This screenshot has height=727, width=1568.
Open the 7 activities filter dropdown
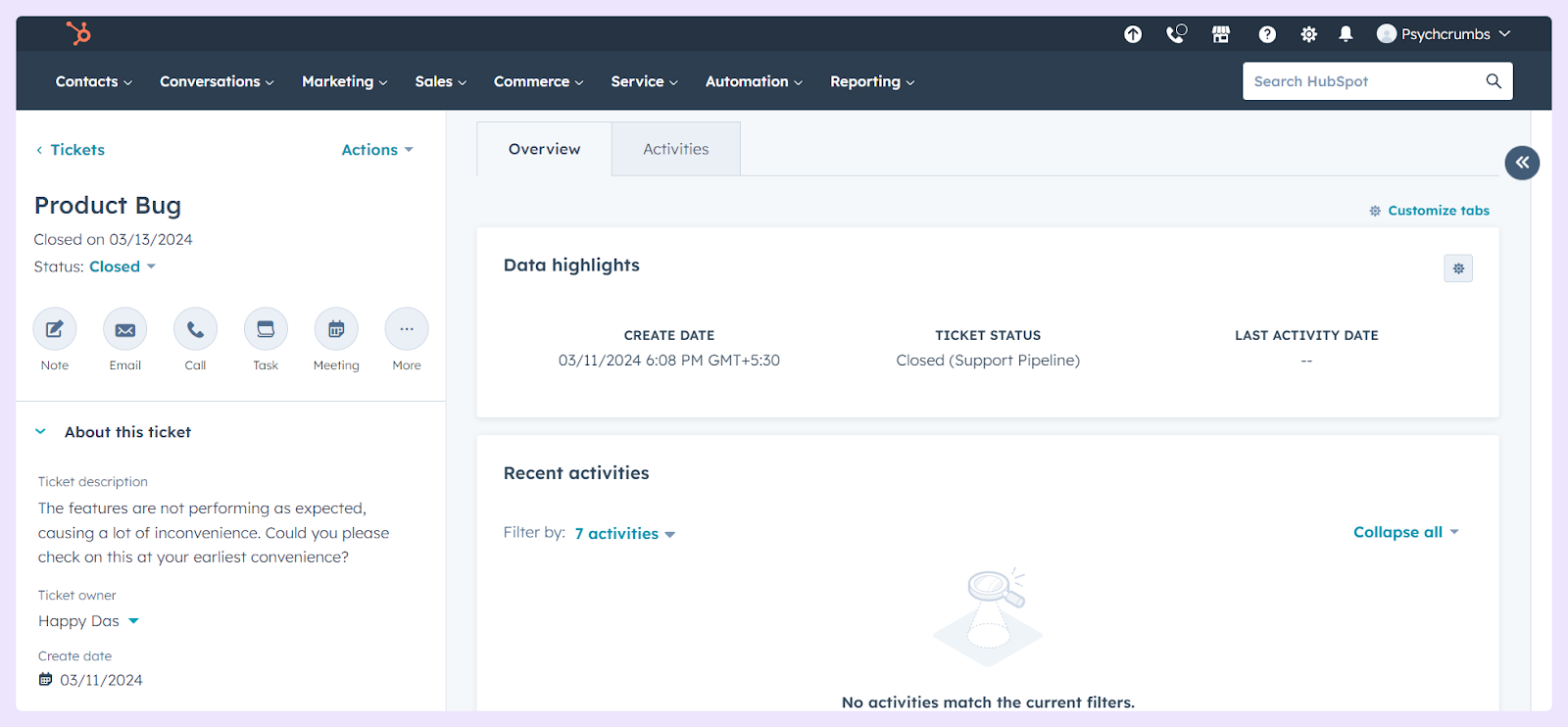point(625,534)
